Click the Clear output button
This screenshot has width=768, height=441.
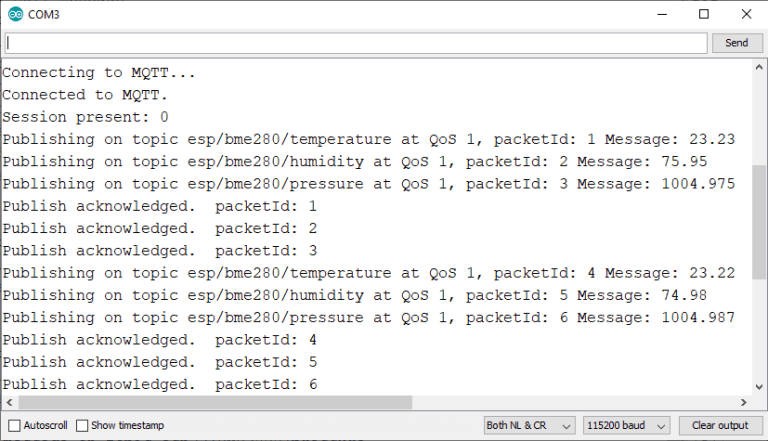[x=720, y=425]
